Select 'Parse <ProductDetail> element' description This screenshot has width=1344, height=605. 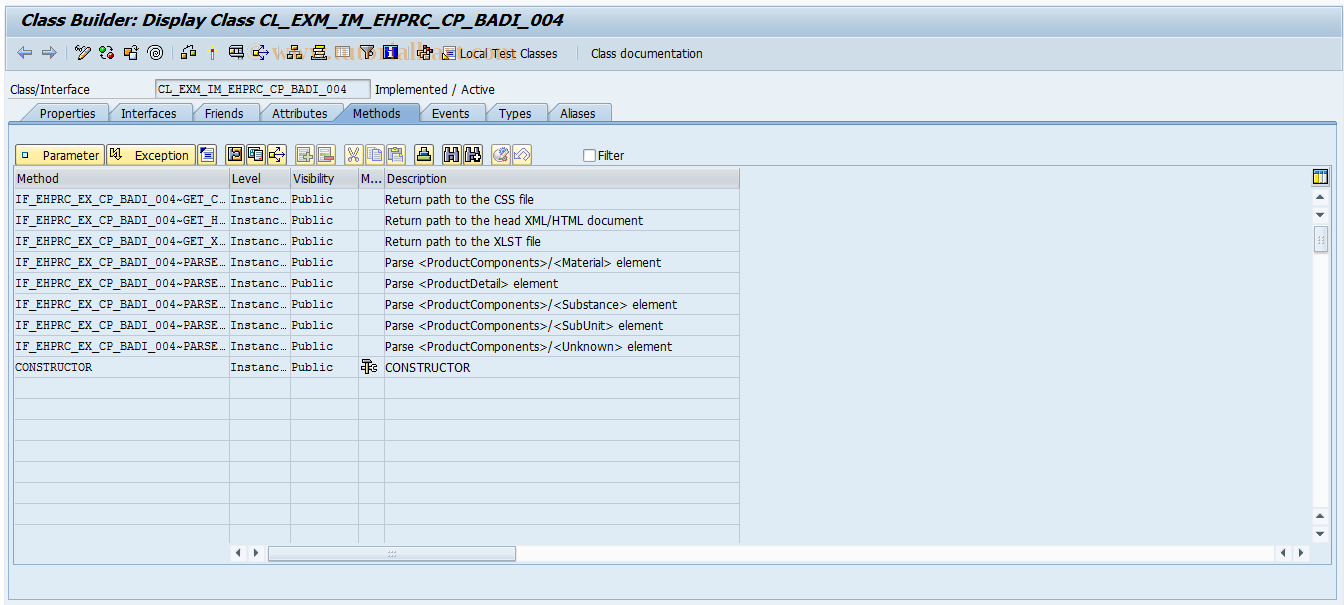point(562,283)
